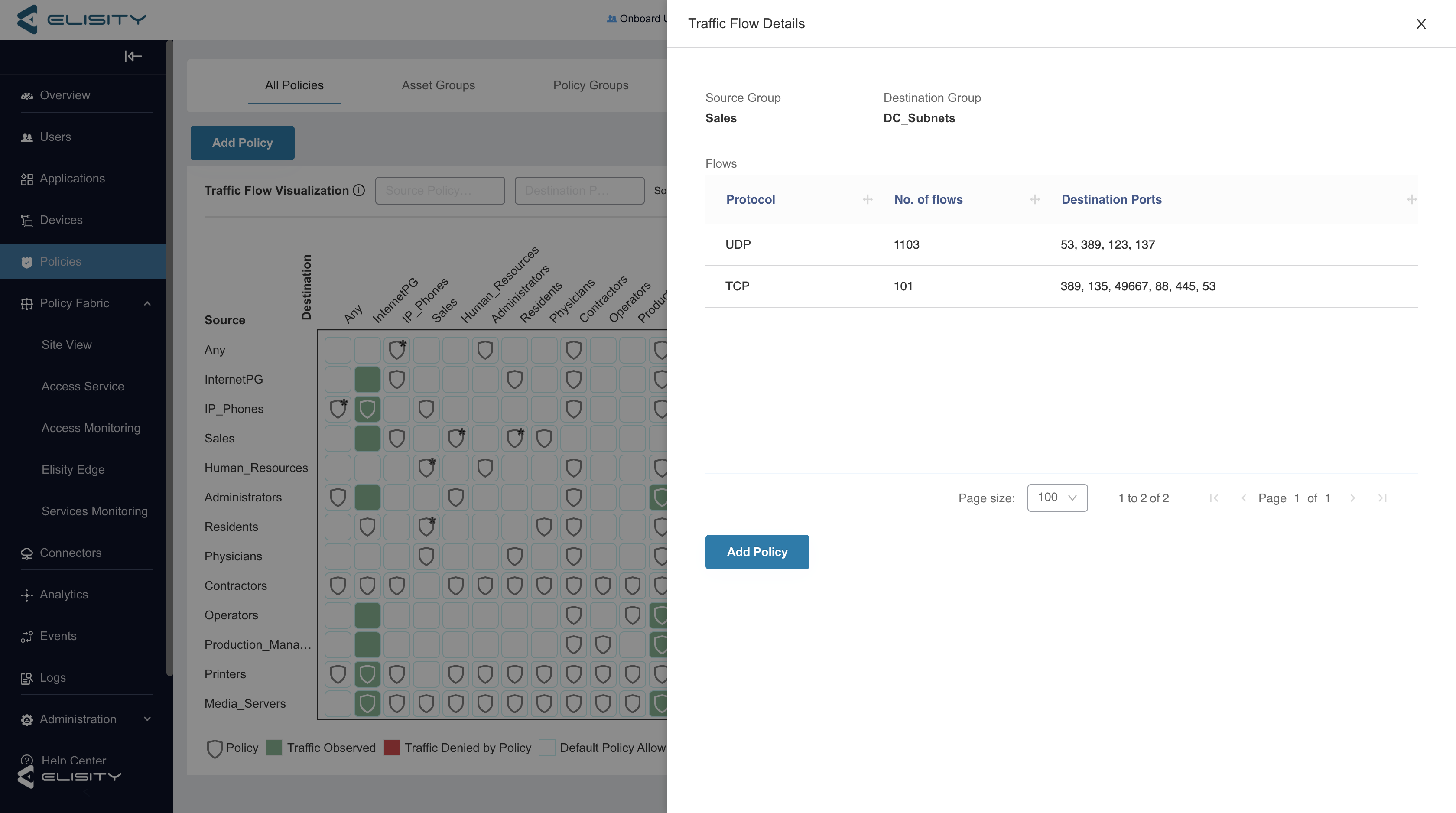Close the Traffic Flow Details panel
Screen dimensions: 1456x813
click(x=1421, y=24)
